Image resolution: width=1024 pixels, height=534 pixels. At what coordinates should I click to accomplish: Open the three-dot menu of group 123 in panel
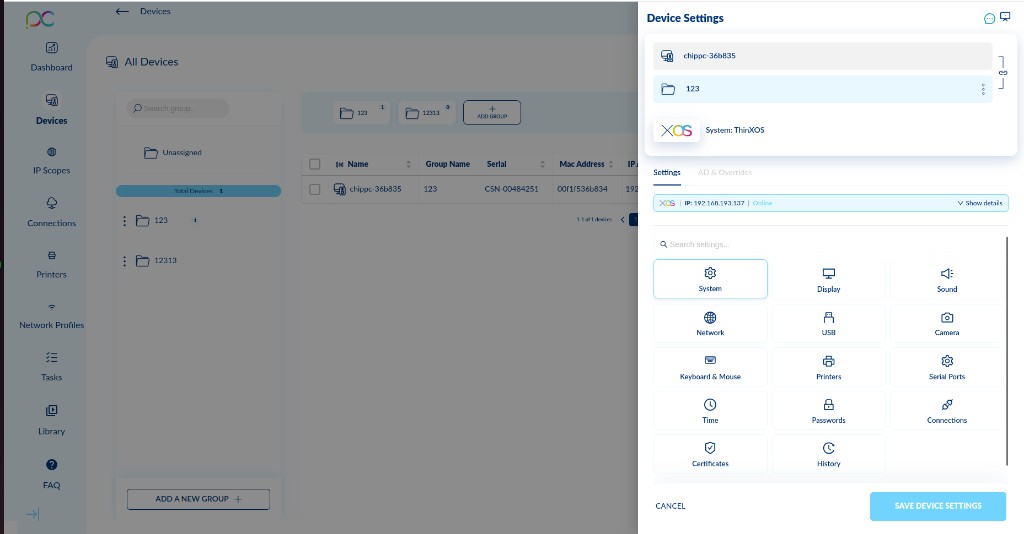pos(983,89)
